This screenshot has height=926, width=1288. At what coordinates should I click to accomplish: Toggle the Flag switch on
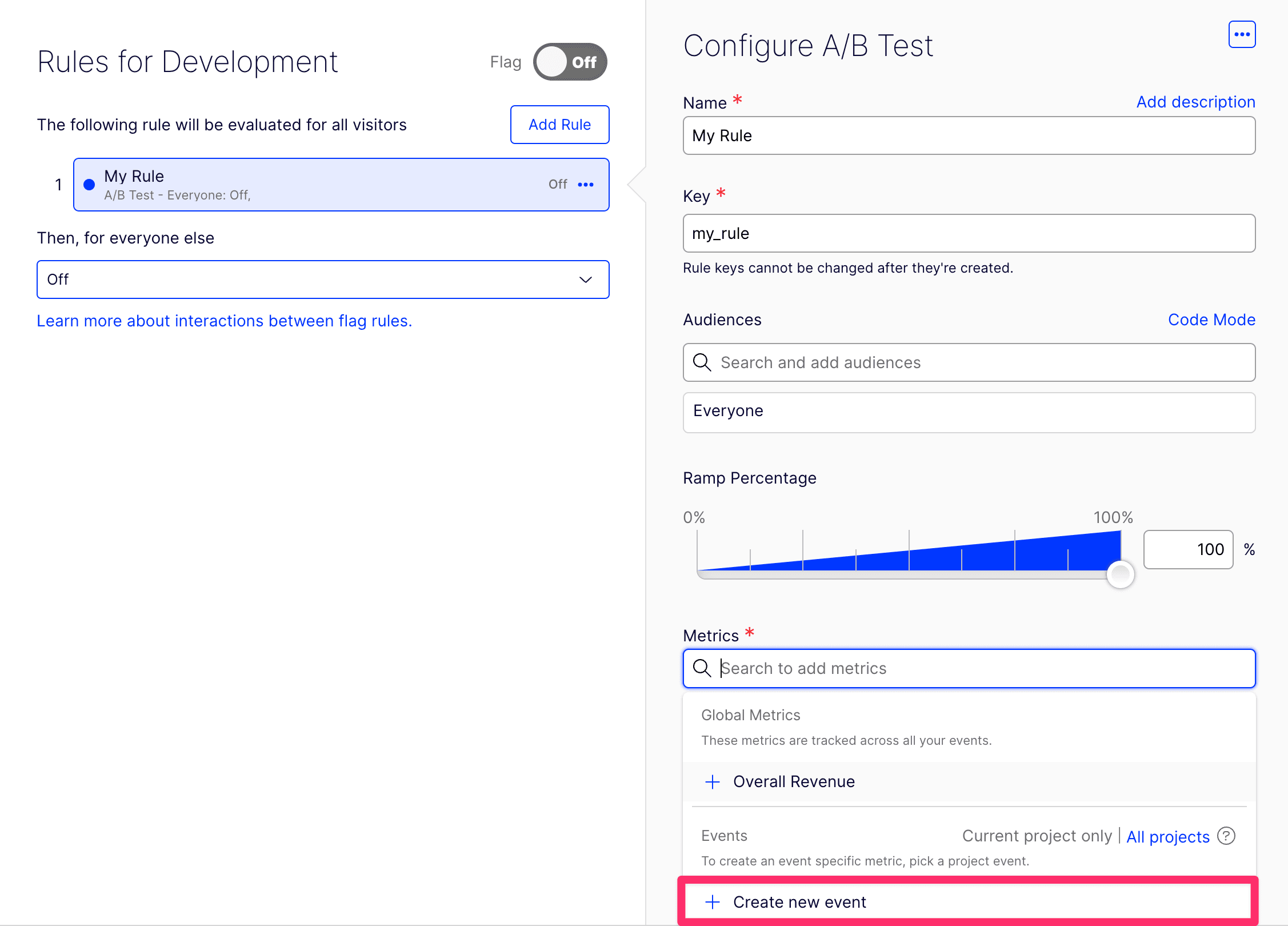coord(570,62)
